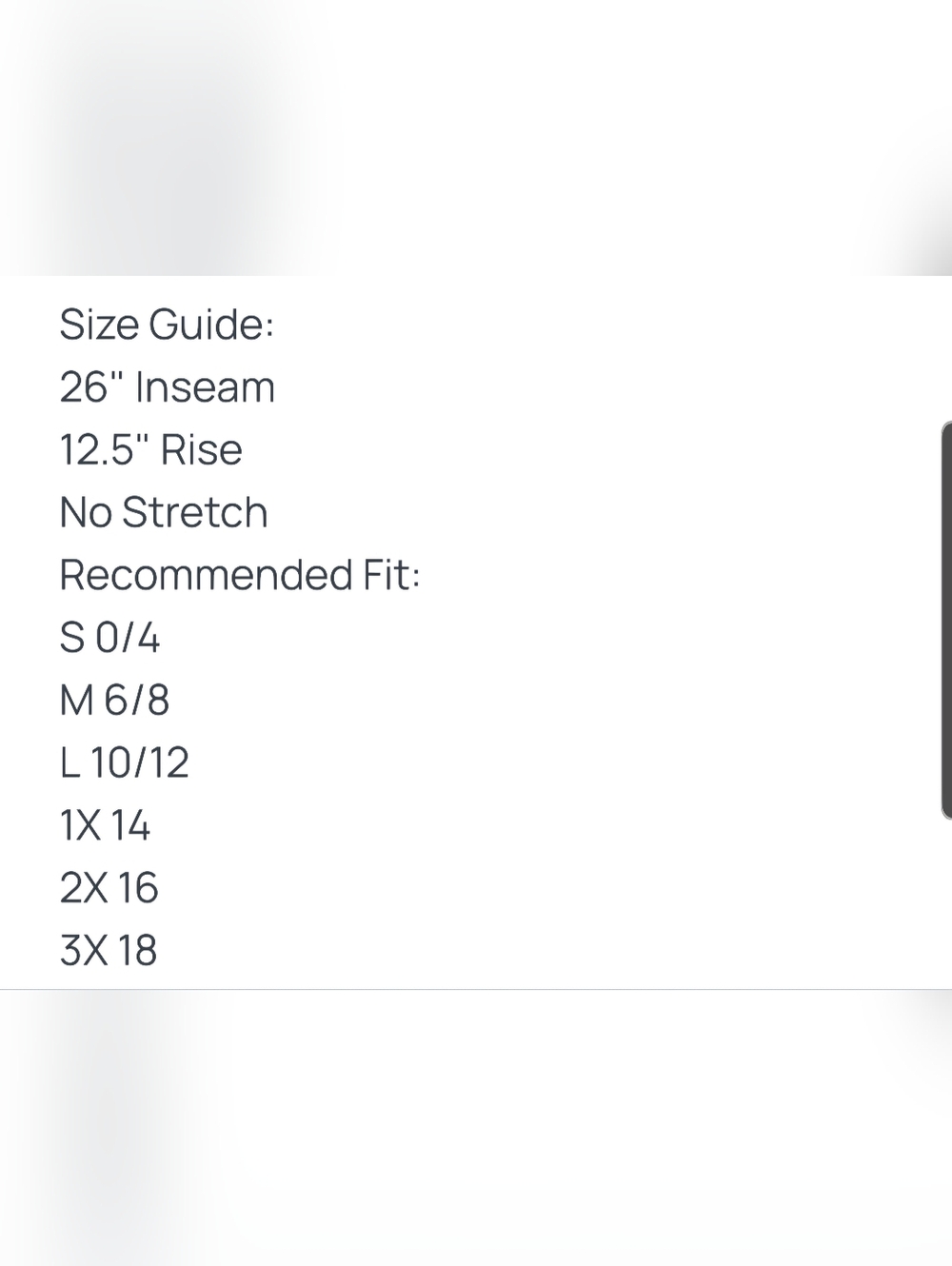Click the word Inseam
Viewport: 952px width, 1266px height.
point(205,387)
